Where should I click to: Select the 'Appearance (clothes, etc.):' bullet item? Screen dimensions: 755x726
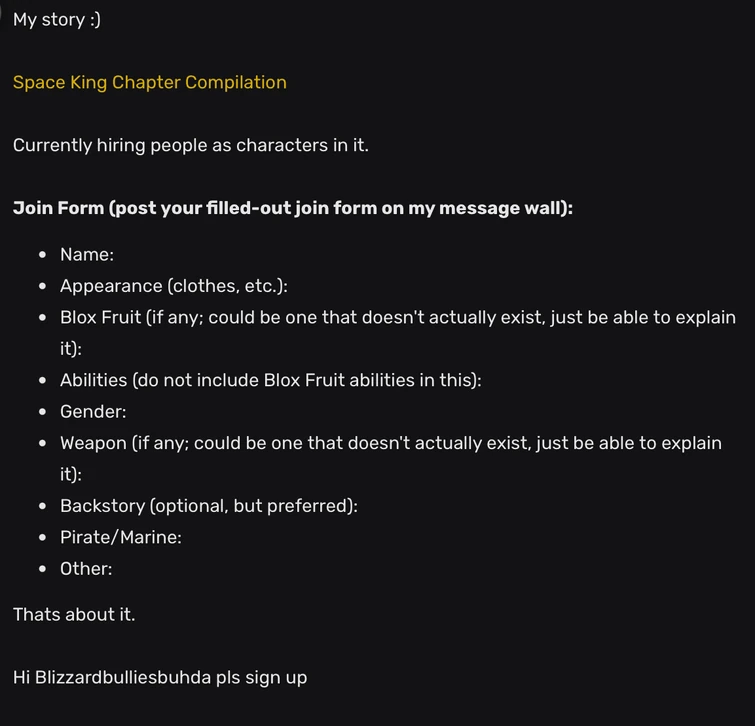174,286
